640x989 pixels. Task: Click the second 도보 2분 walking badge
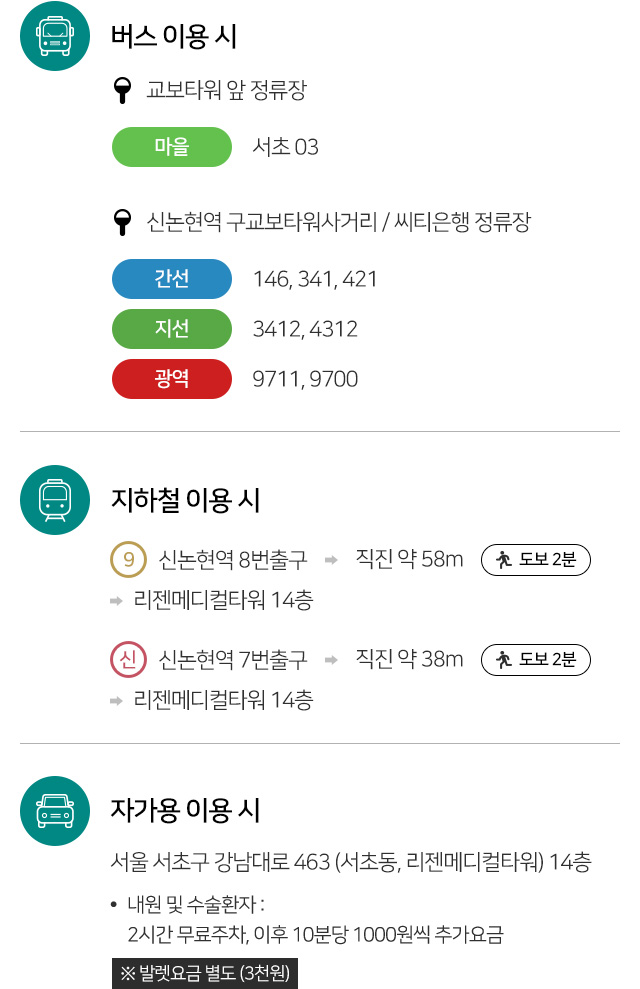pyautogui.click(x=536, y=660)
